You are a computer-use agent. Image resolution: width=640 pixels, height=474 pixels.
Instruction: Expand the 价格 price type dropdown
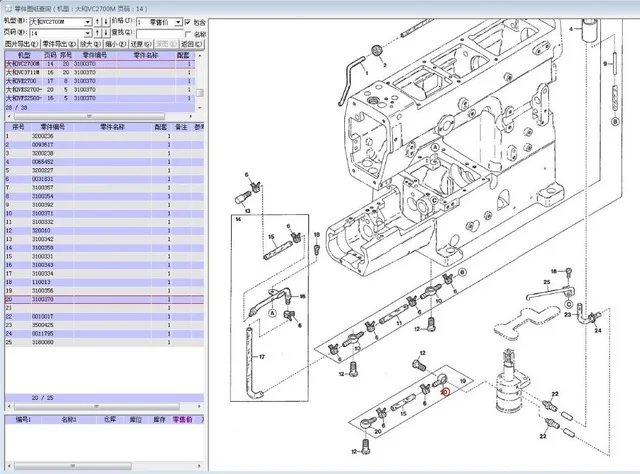tap(179, 20)
